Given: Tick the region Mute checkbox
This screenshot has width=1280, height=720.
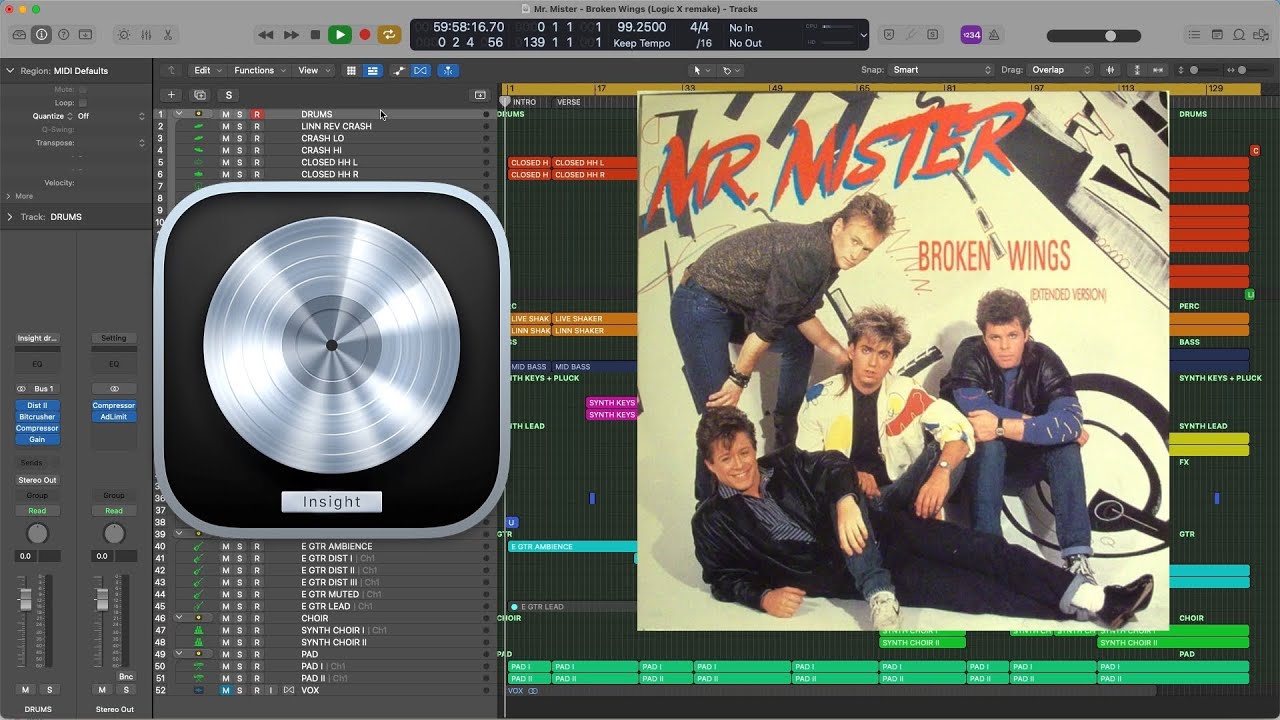Looking at the screenshot, I should [x=82, y=90].
